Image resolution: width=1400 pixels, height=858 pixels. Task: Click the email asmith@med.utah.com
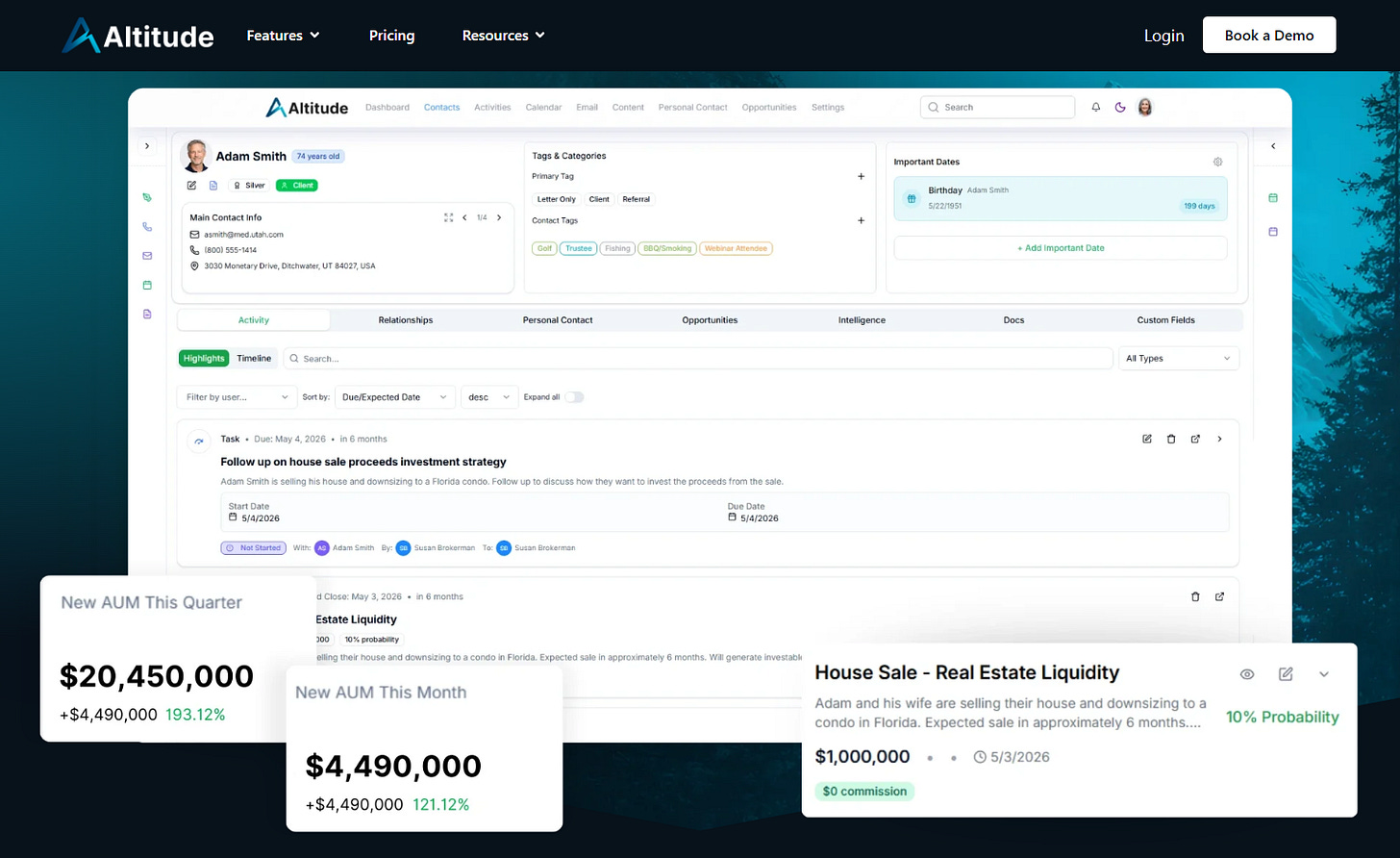(x=243, y=235)
